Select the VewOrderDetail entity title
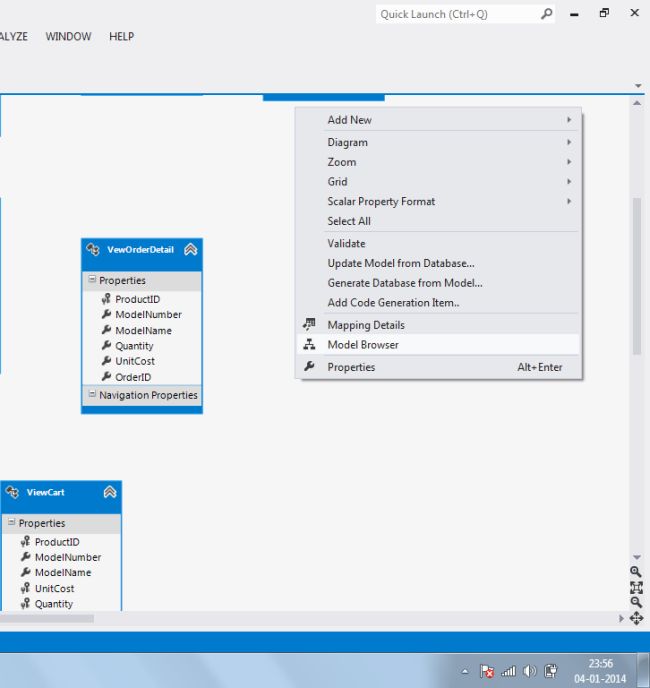The height and width of the screenshot is (688, 650). coord(140,250)
